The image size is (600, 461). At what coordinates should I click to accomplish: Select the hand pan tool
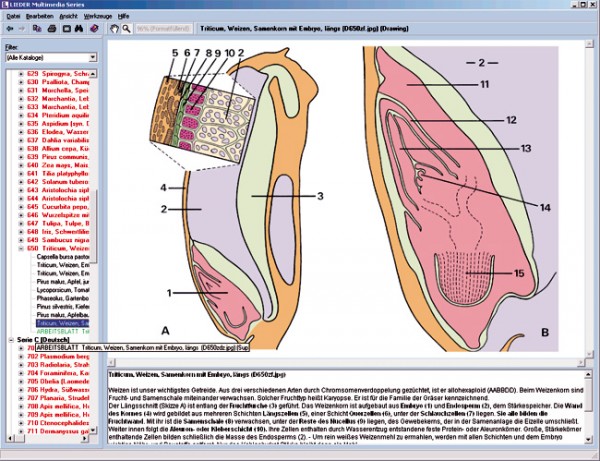[x=115, y=30]
